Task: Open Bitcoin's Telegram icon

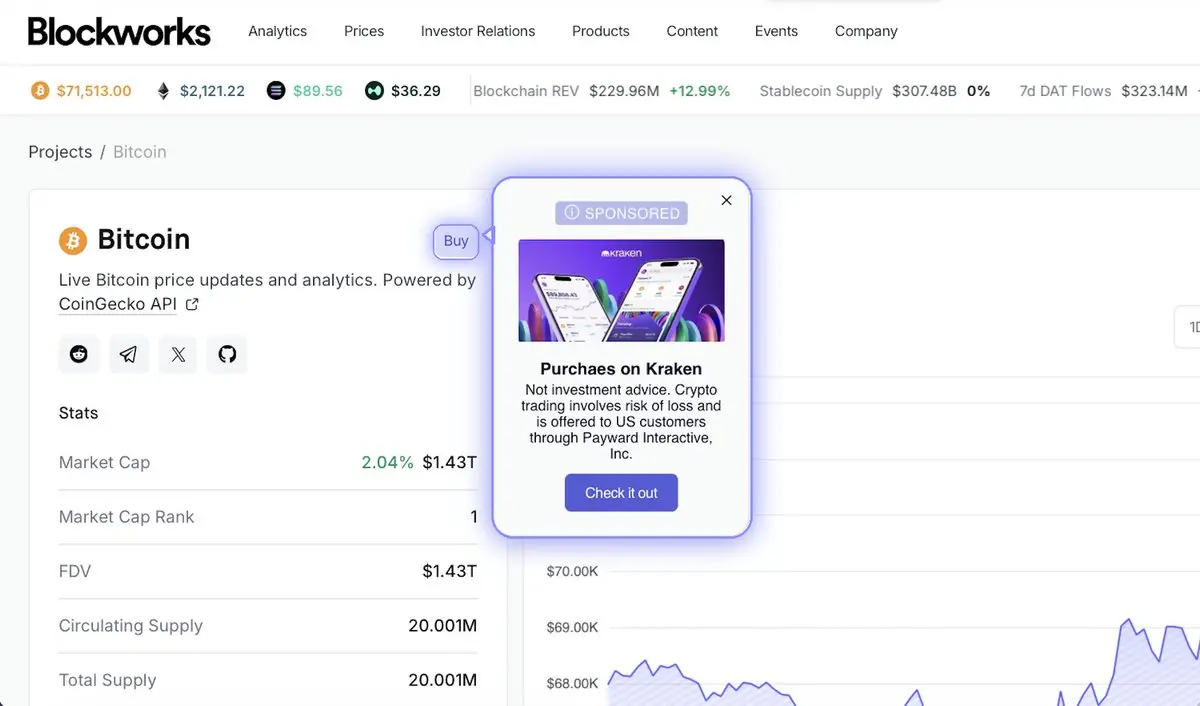Action: pos(129,354)
